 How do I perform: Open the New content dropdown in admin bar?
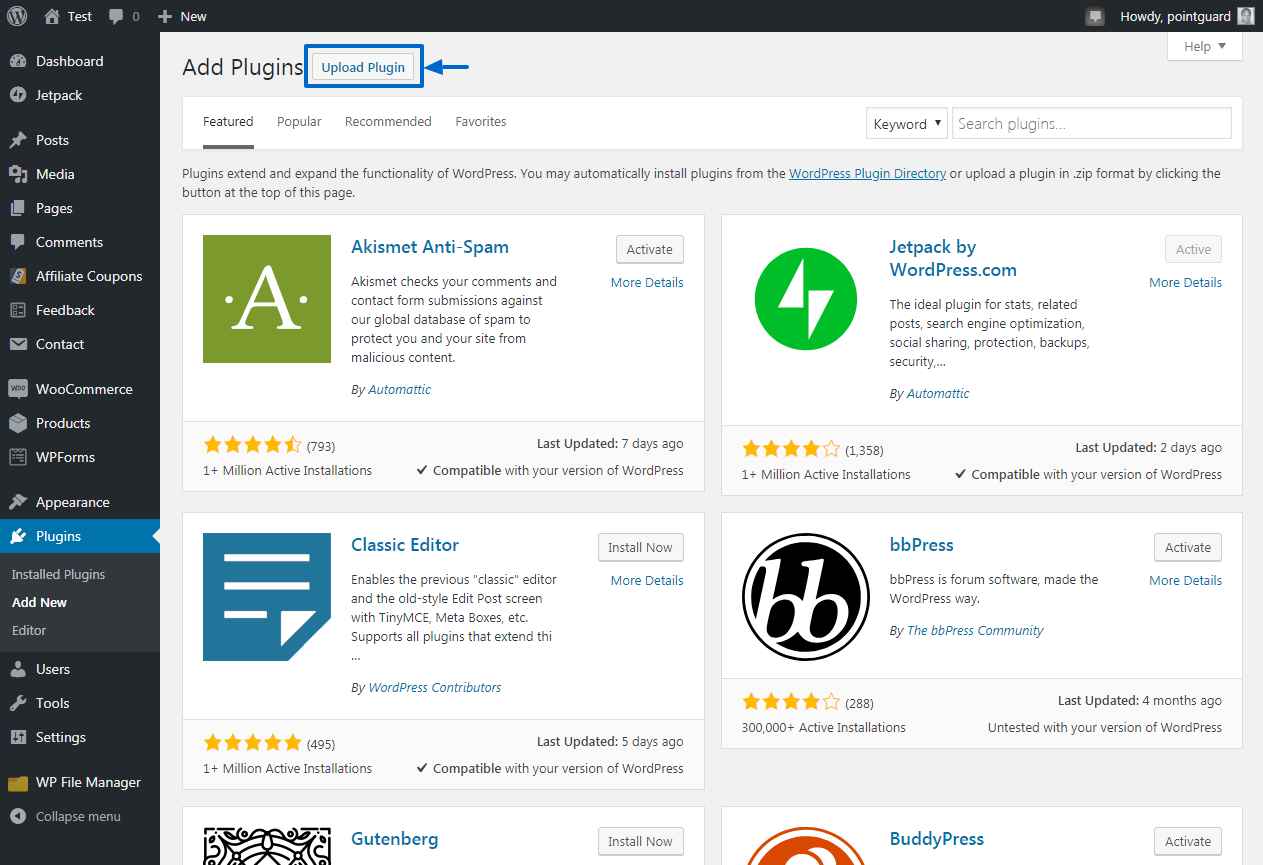pos(182,16)
